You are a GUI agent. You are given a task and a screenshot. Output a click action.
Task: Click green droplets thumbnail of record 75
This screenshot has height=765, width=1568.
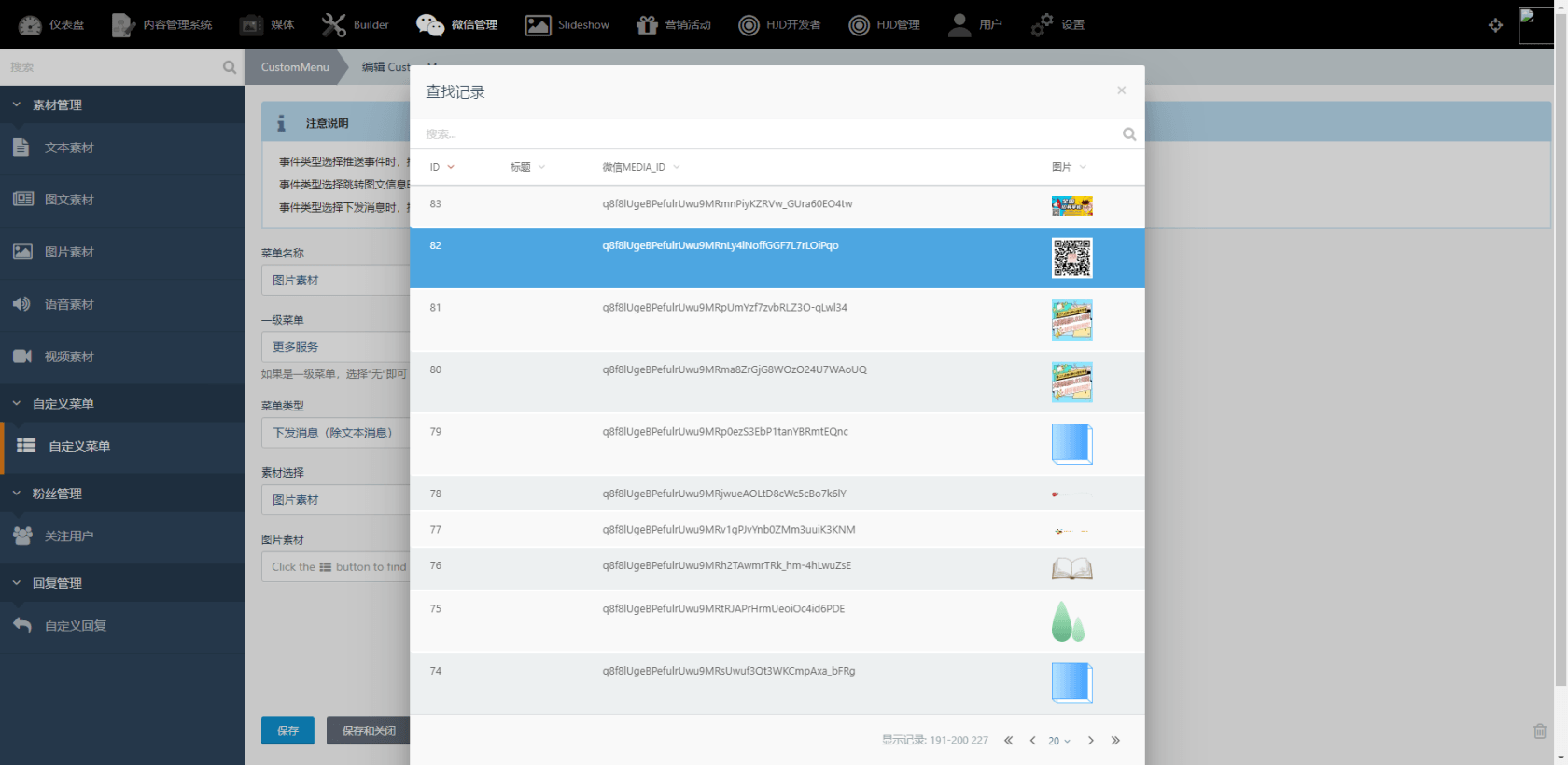[x=1069, y=621]
